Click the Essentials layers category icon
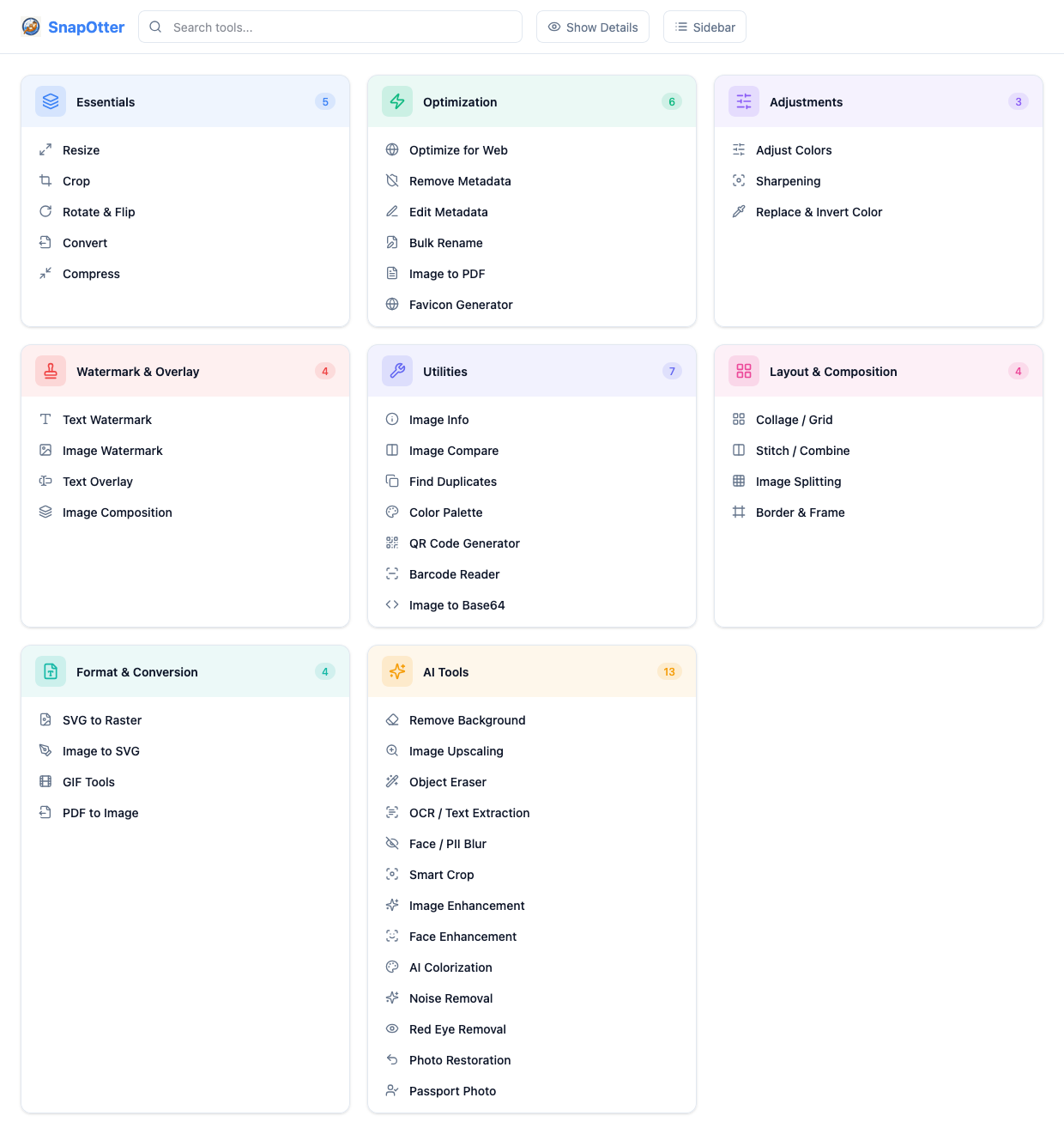The image size is (1064, 1134). 51,101
